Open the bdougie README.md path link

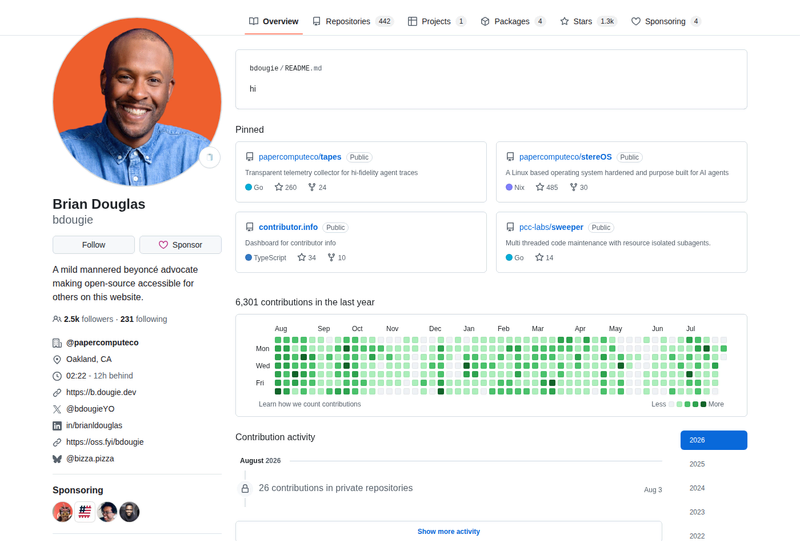pyautogui.click(x=286, y=68)
